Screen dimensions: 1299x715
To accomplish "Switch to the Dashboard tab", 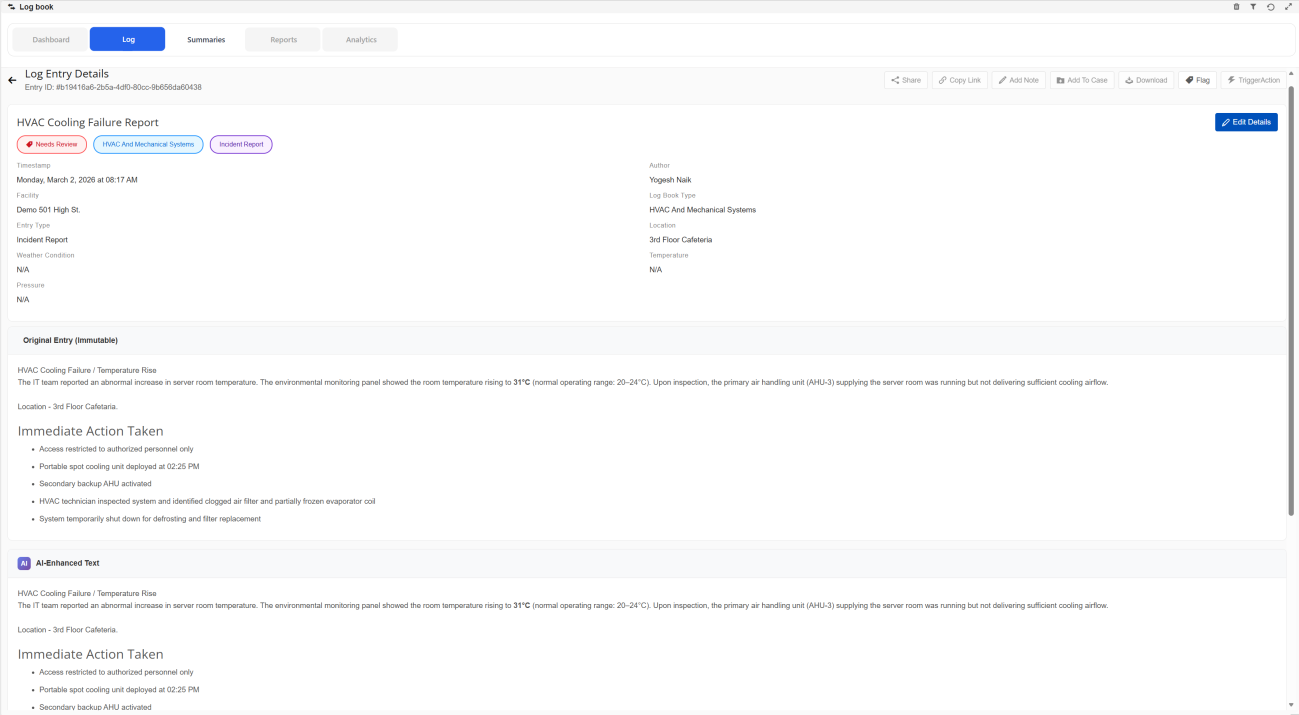I will click(51, 40).
